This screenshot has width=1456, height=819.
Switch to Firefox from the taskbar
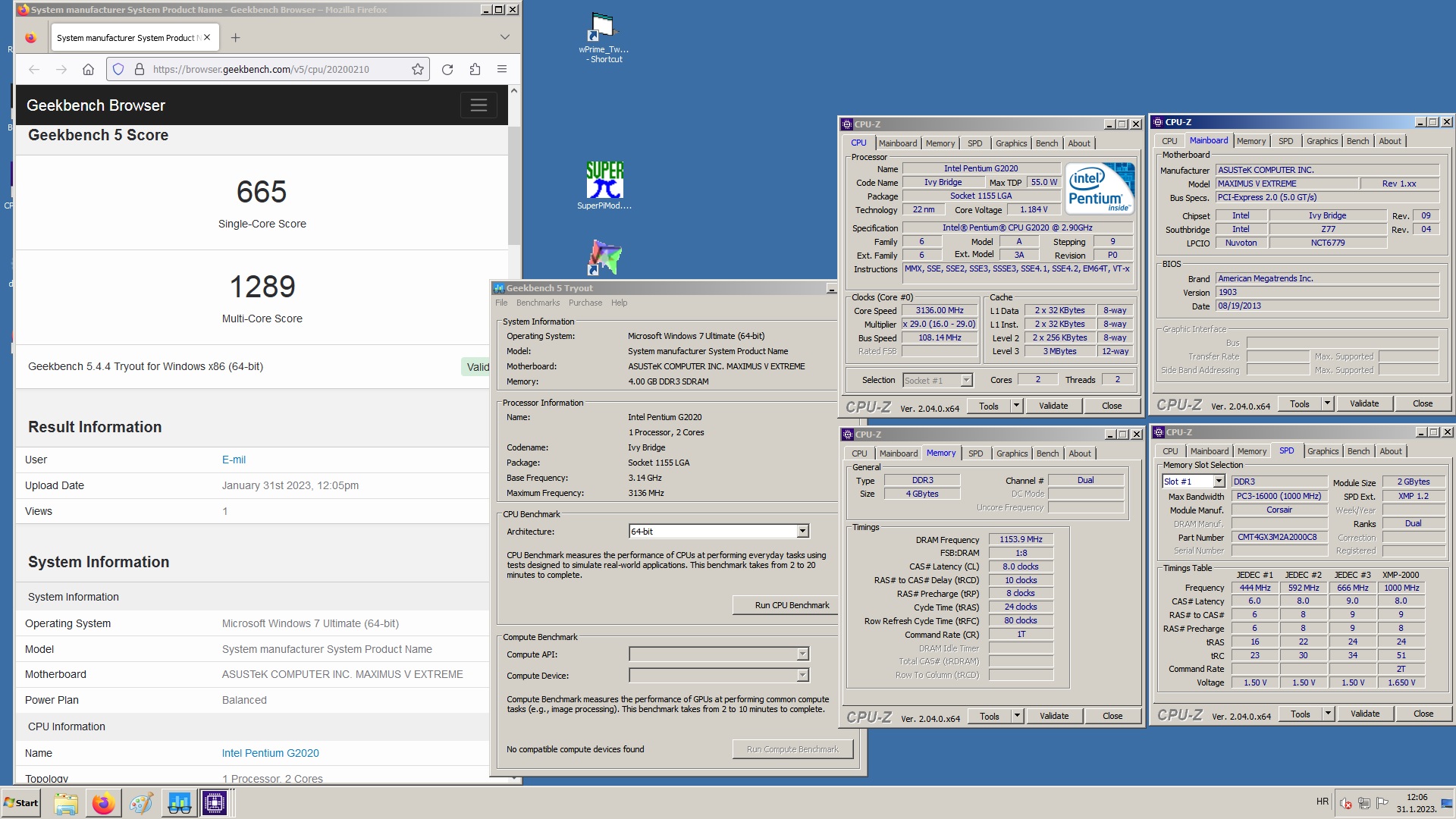[x=104, y=803]
